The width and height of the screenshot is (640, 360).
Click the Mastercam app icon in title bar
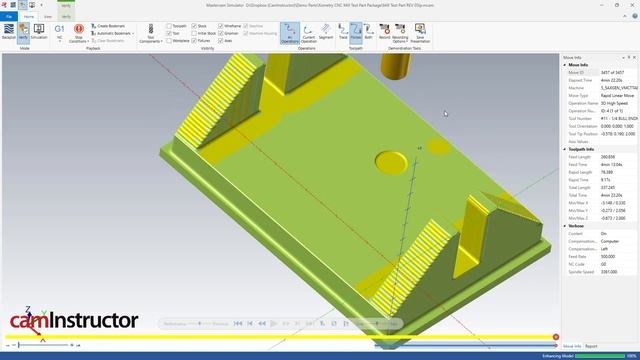[4, 5]
